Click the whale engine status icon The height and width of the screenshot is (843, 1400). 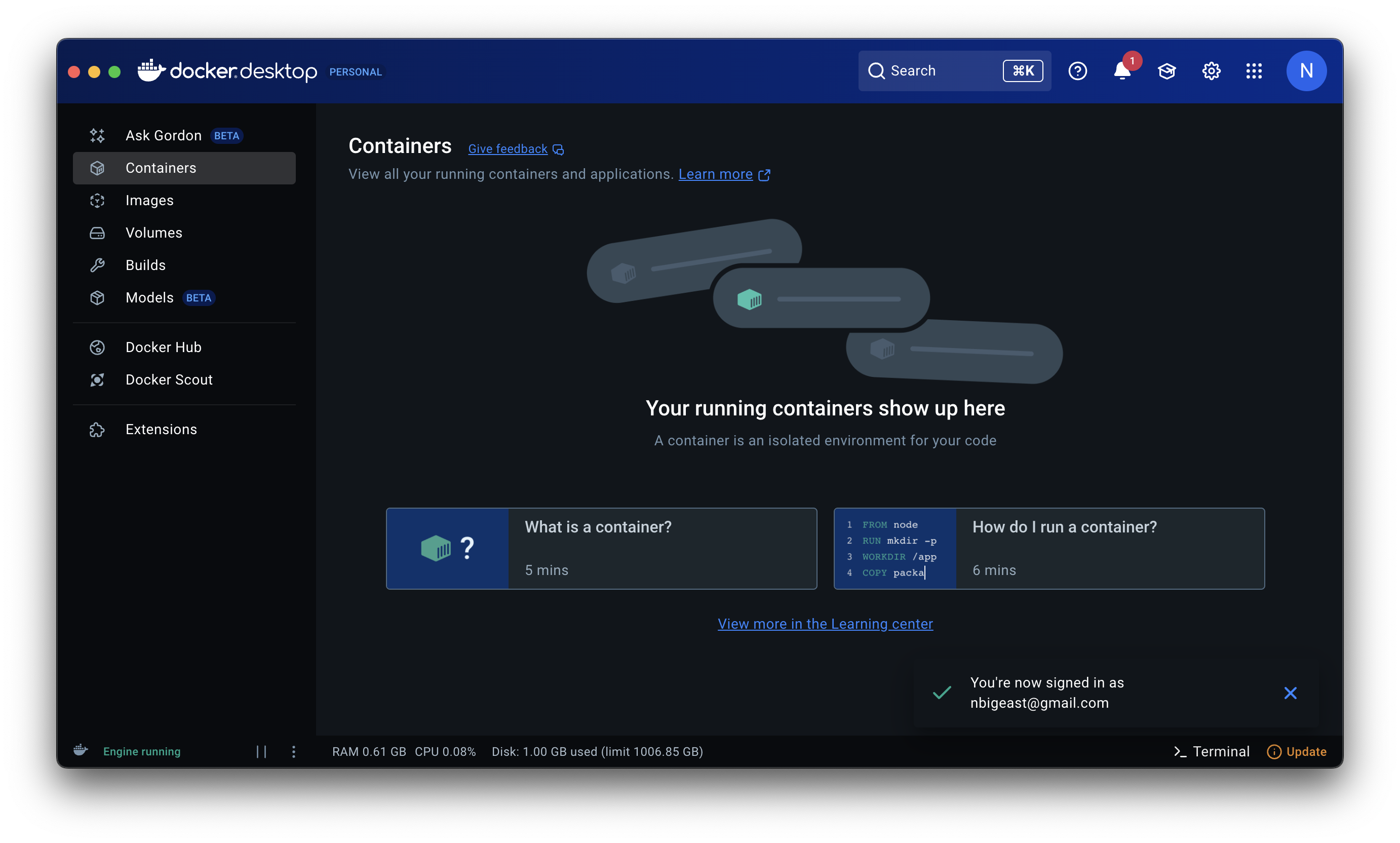point(81,750)
